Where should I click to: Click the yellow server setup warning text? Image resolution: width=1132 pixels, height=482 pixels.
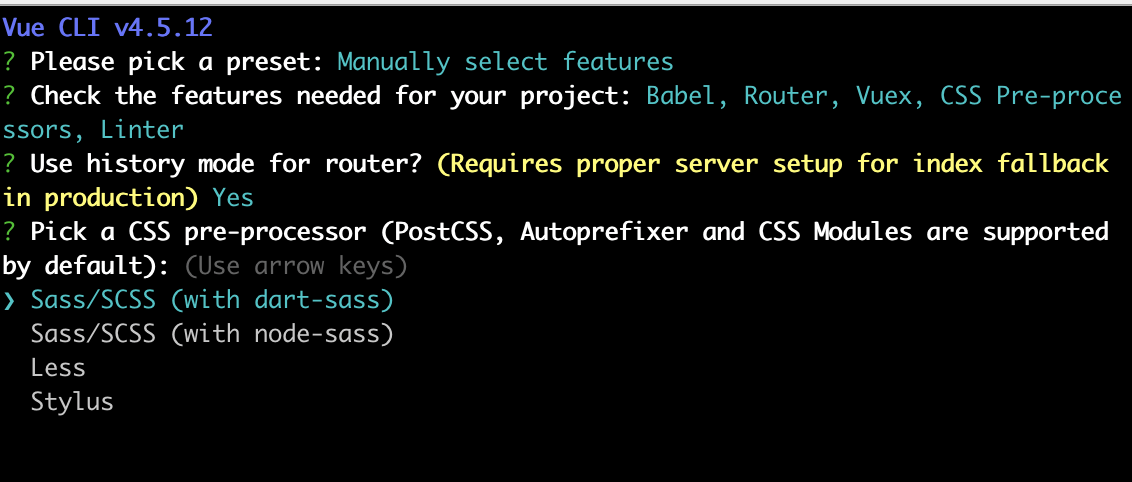click(556, 180)
